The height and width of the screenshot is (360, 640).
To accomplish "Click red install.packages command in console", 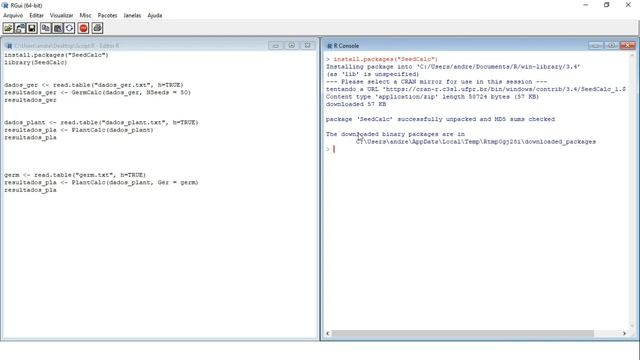I will 385,59.
